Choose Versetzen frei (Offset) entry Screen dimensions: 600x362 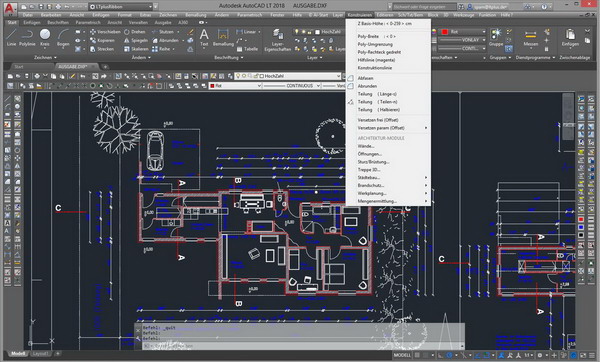coord(388,120)
